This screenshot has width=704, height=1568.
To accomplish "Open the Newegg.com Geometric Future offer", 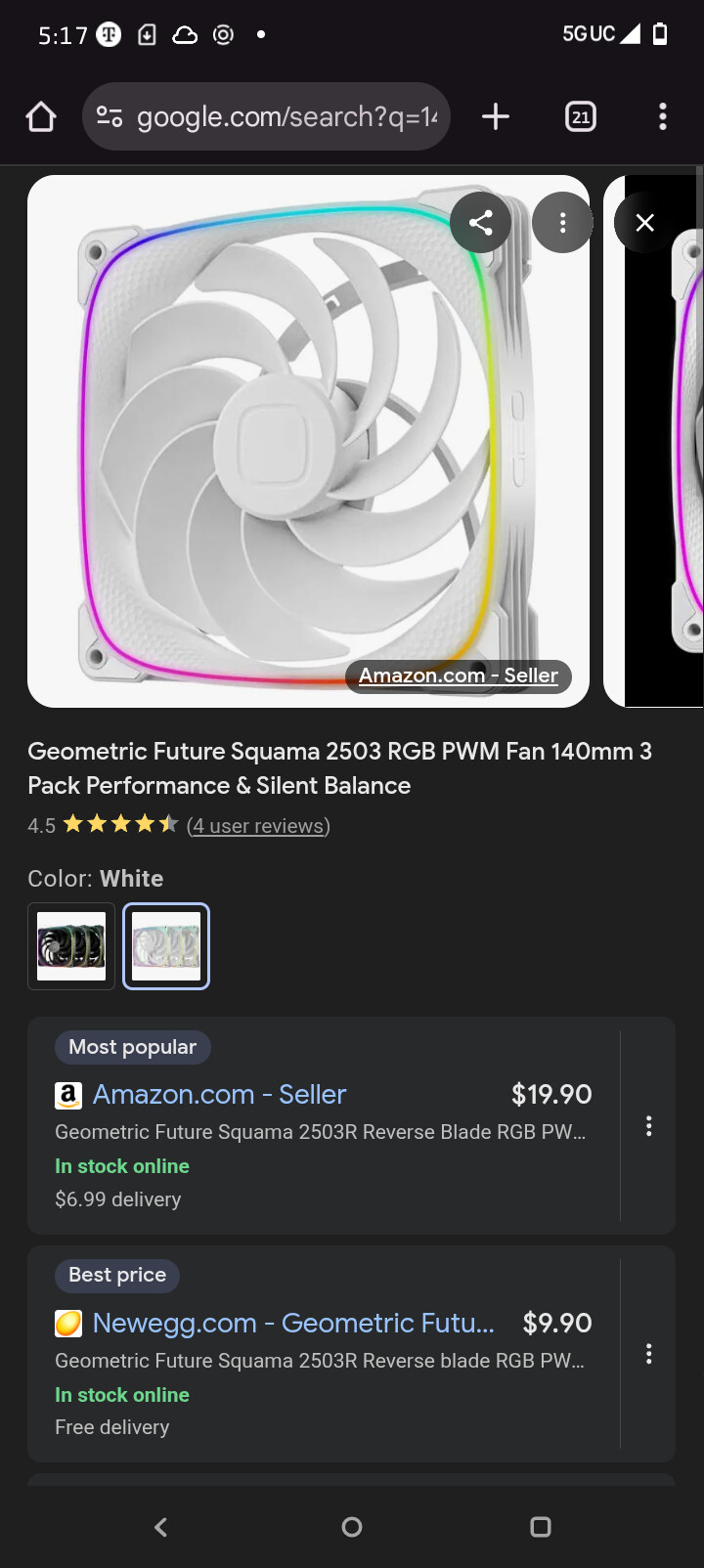I will [x=293, y=1324].
